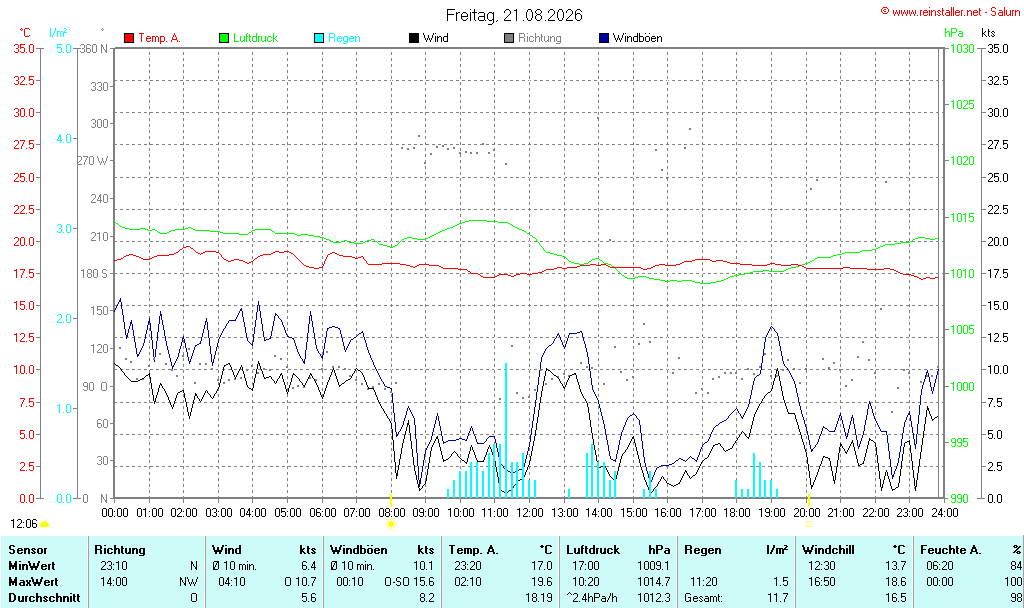Click the pressure trend ^2.4hPa/h

592,598
